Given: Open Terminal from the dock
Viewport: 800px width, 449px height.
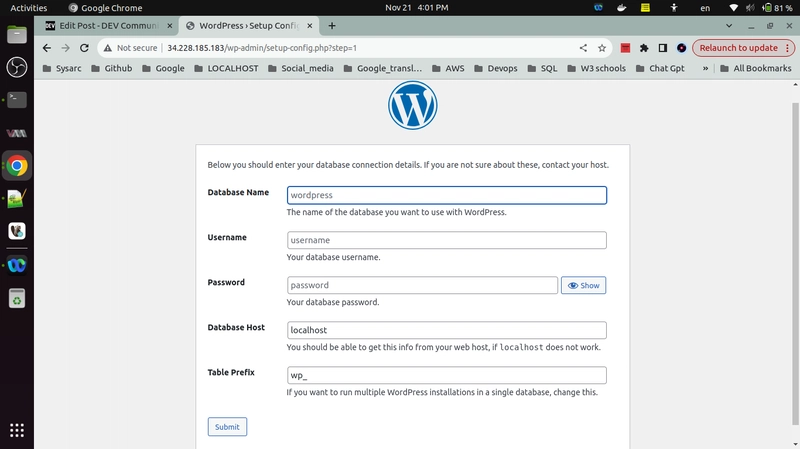Looking at the screenshot, I should point(17,99).
